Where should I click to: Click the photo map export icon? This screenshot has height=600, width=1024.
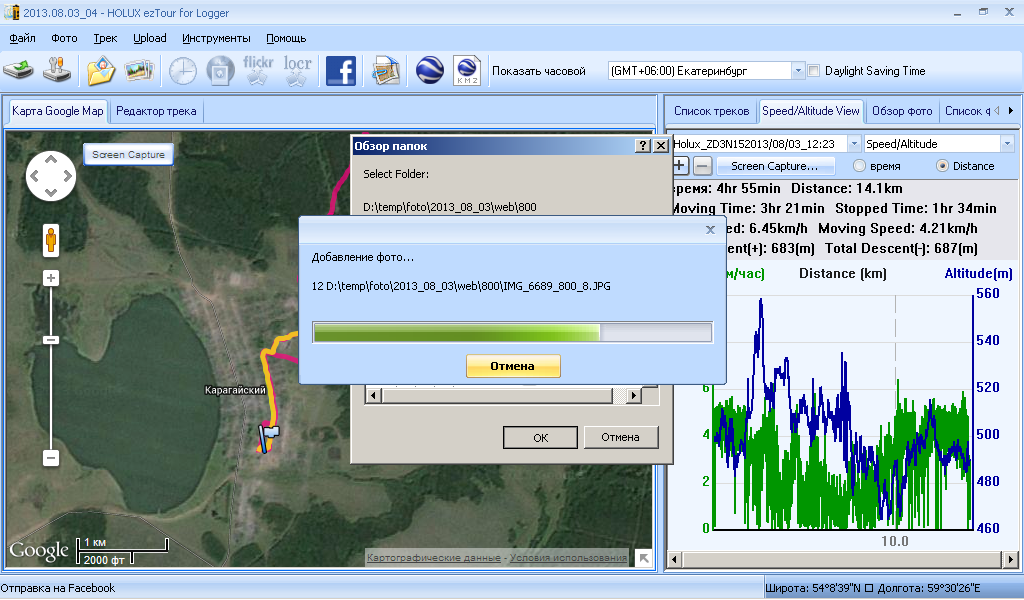click(x=385, y=71)
